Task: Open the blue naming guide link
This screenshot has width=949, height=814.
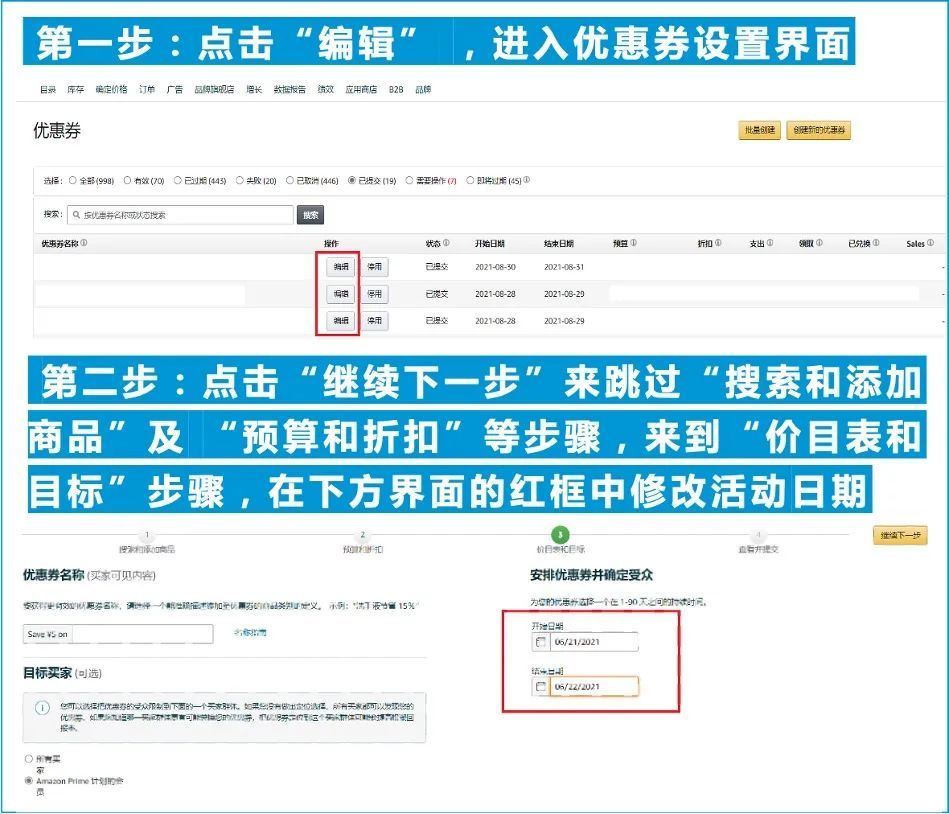Action: tap(250, 632)
